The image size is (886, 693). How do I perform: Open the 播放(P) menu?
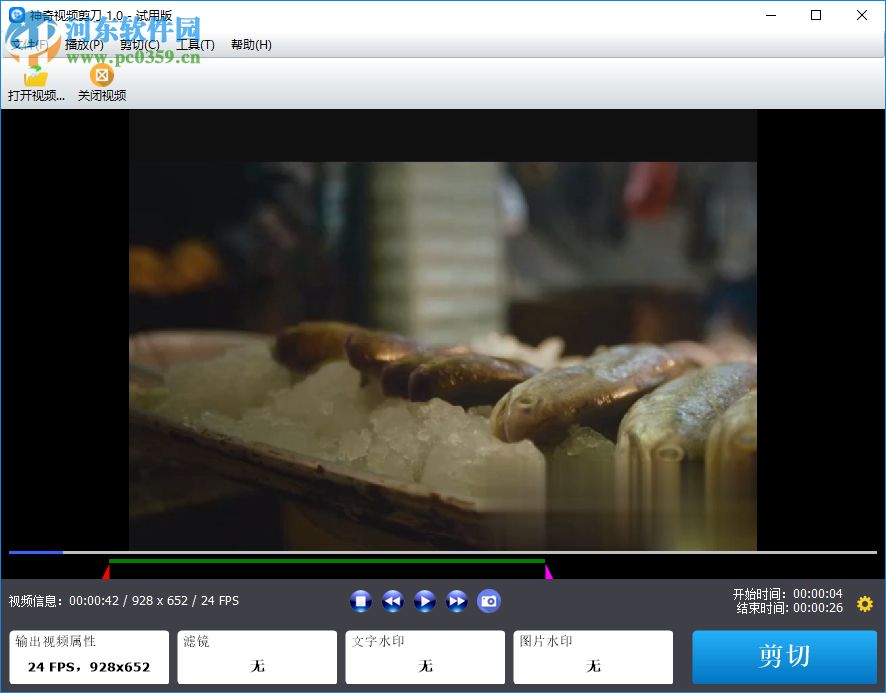[84, 45]
